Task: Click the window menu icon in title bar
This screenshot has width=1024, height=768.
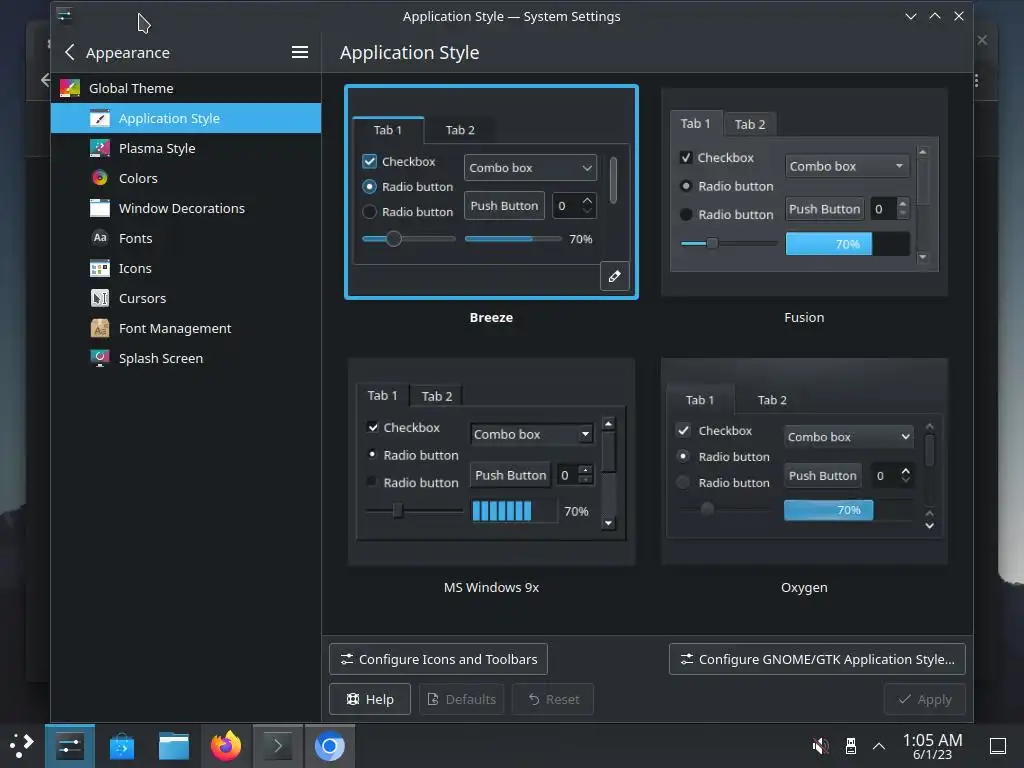Action: pyautogui.click(x=64, y=14)
